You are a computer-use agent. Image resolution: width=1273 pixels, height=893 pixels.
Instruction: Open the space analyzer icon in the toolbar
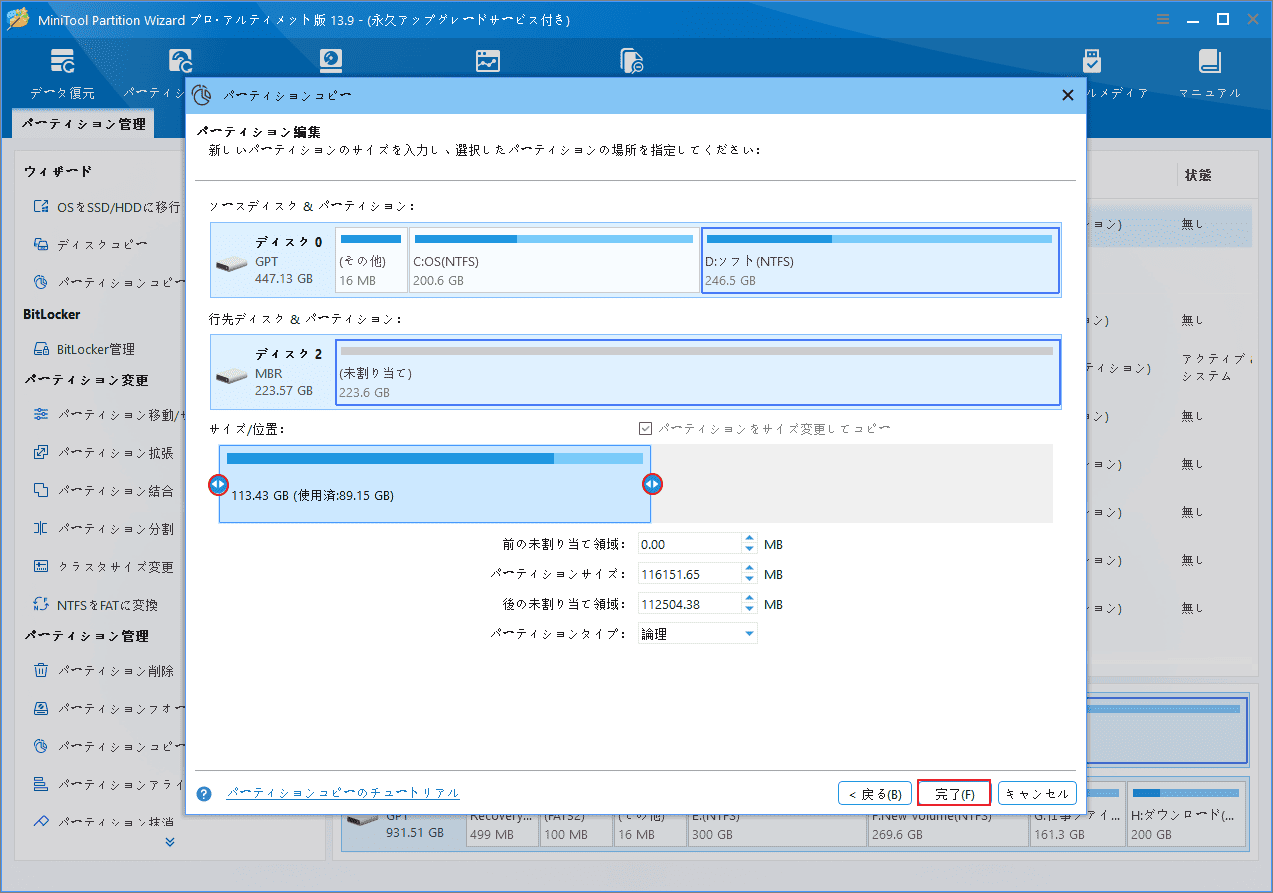[488, 62]
